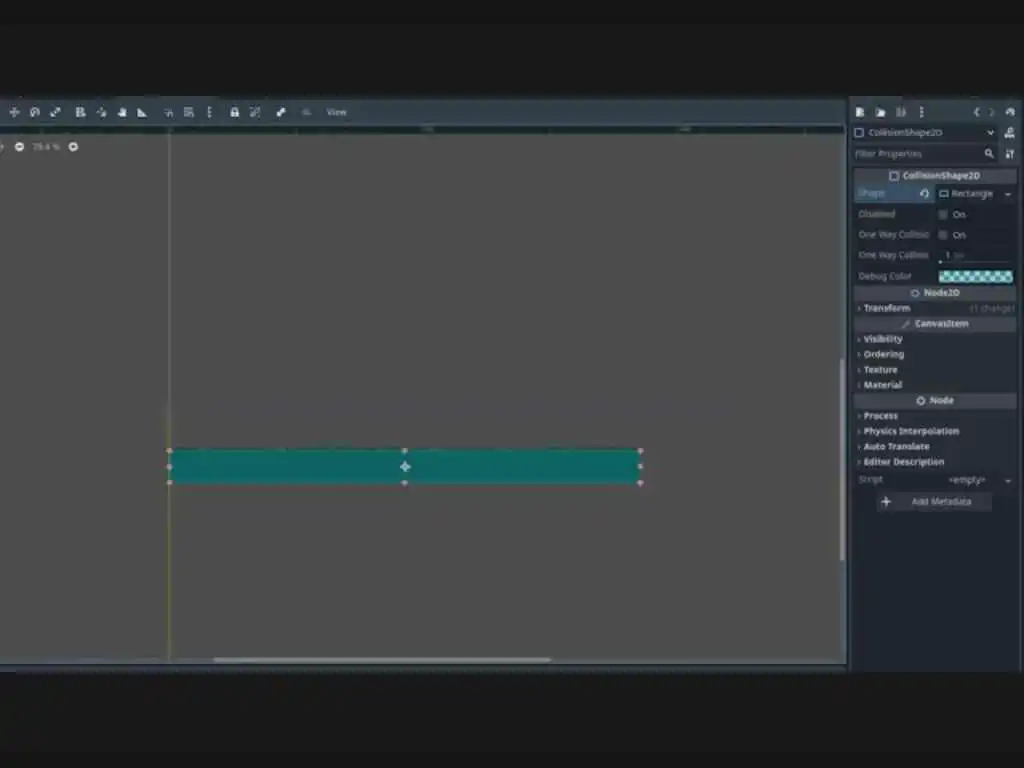Focus the Filter Properties search field
1024x768 pixels.
coord(925,153)
